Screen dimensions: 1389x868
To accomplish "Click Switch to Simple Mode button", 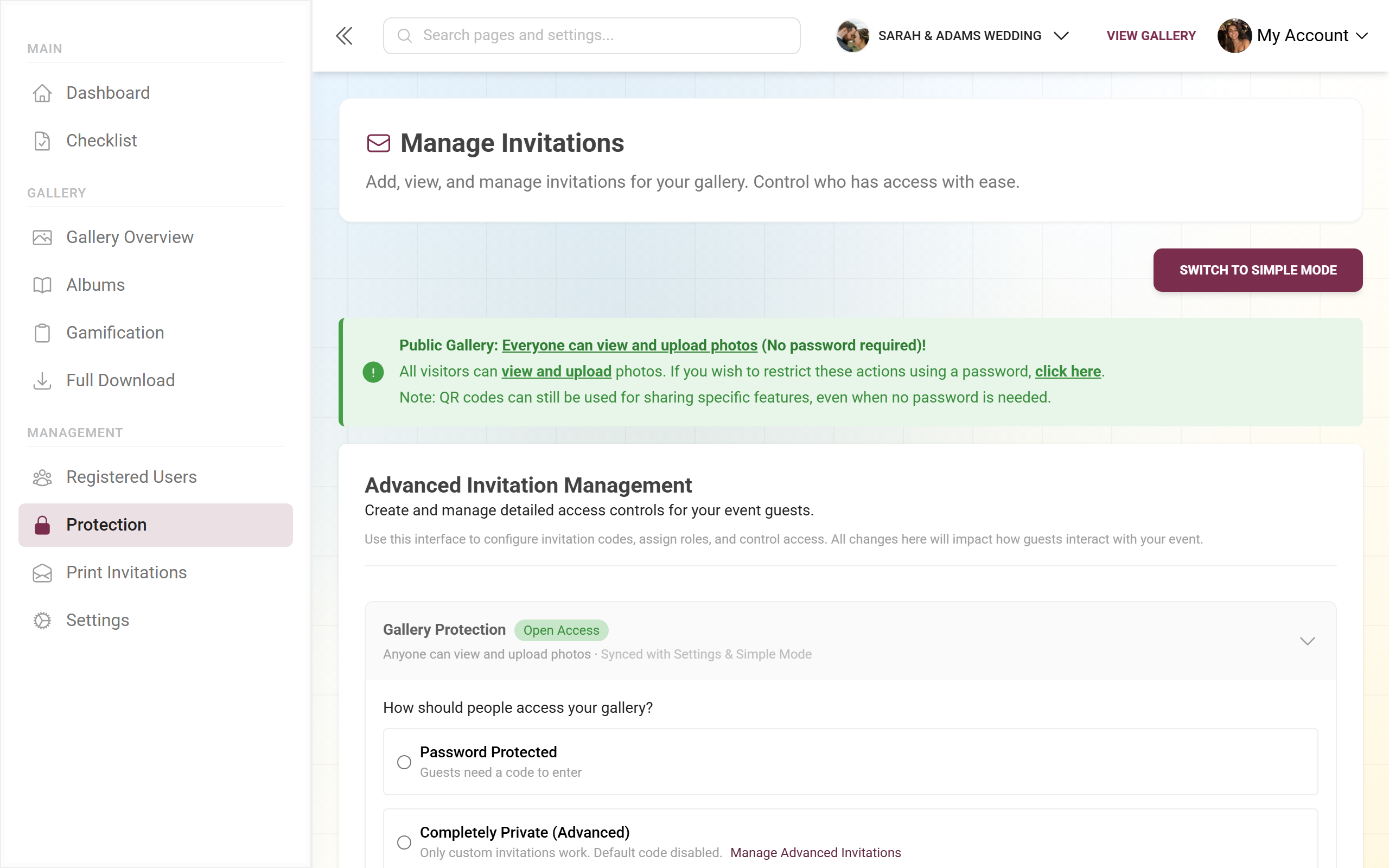I will (1258, 270).
